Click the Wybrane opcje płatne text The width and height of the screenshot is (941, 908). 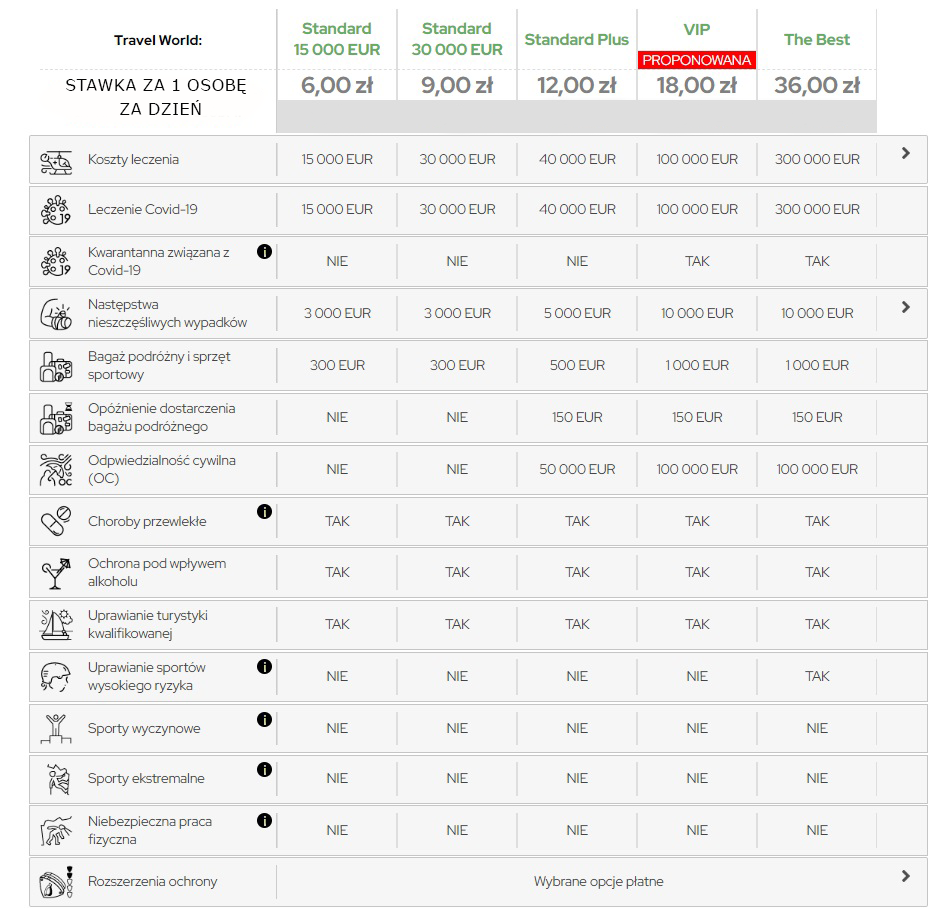coord(598,881)
